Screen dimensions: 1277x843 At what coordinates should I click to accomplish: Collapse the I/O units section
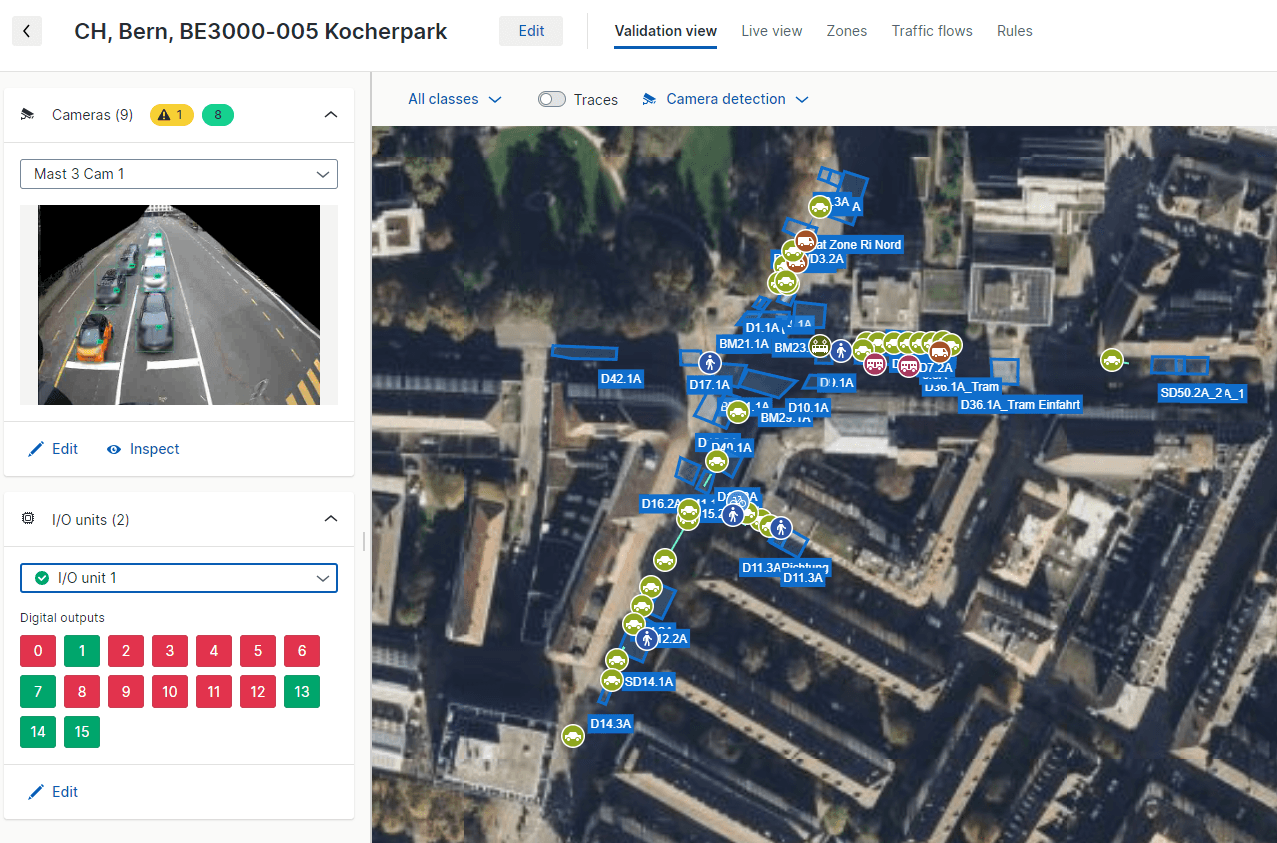pos(331,519)
